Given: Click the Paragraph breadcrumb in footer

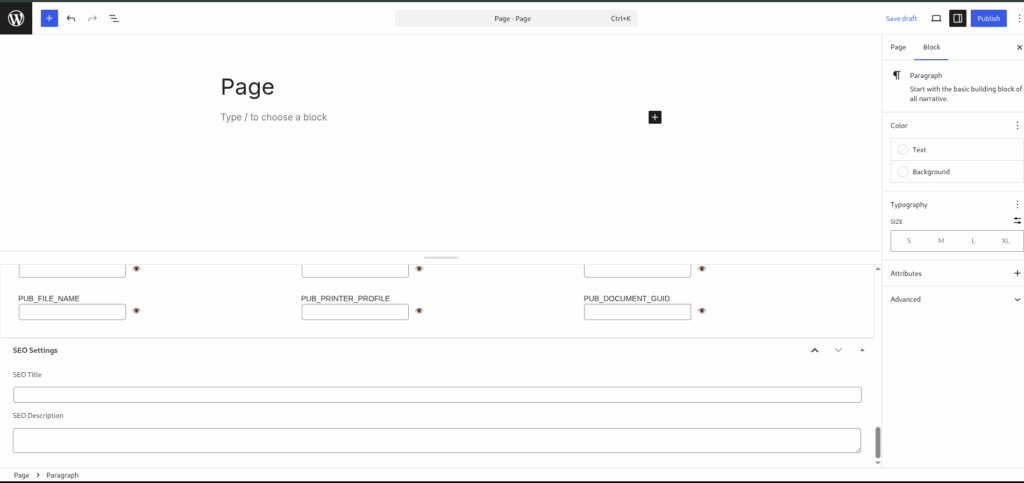Looking at the screenshot, I should pyautogui.click(x=63, y=475).
